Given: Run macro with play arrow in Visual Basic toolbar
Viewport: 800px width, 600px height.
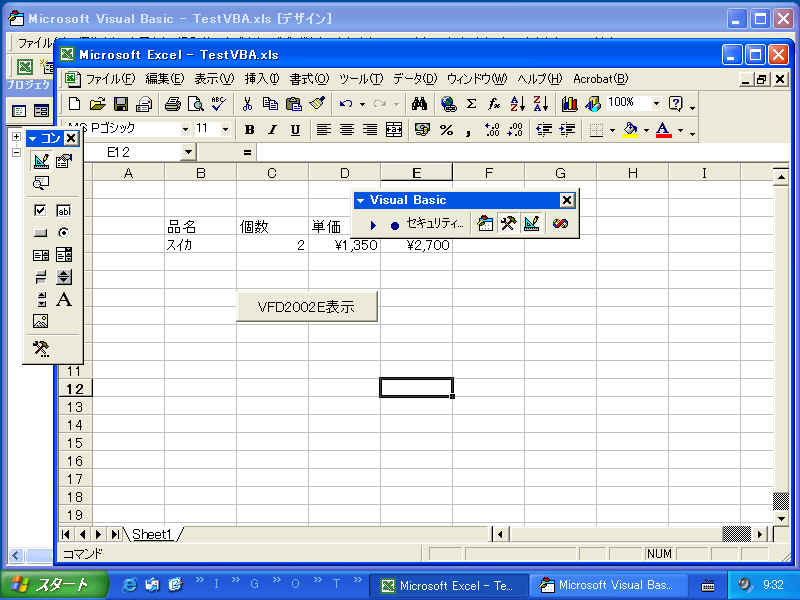Looking at the screenshot, I should click(x=373, y=224).
